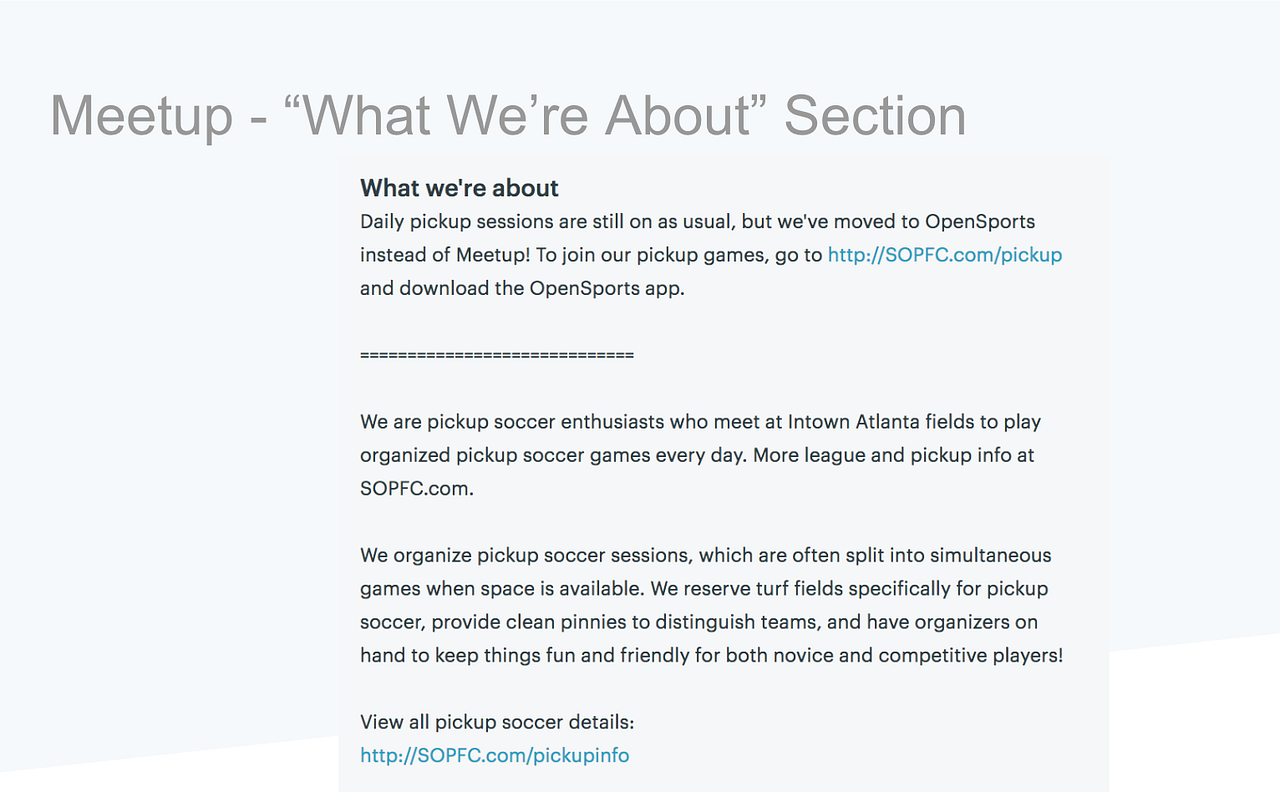Click the word "Section" in the slide title
This screenshot has height=792, width=1280.
point(875,116)
